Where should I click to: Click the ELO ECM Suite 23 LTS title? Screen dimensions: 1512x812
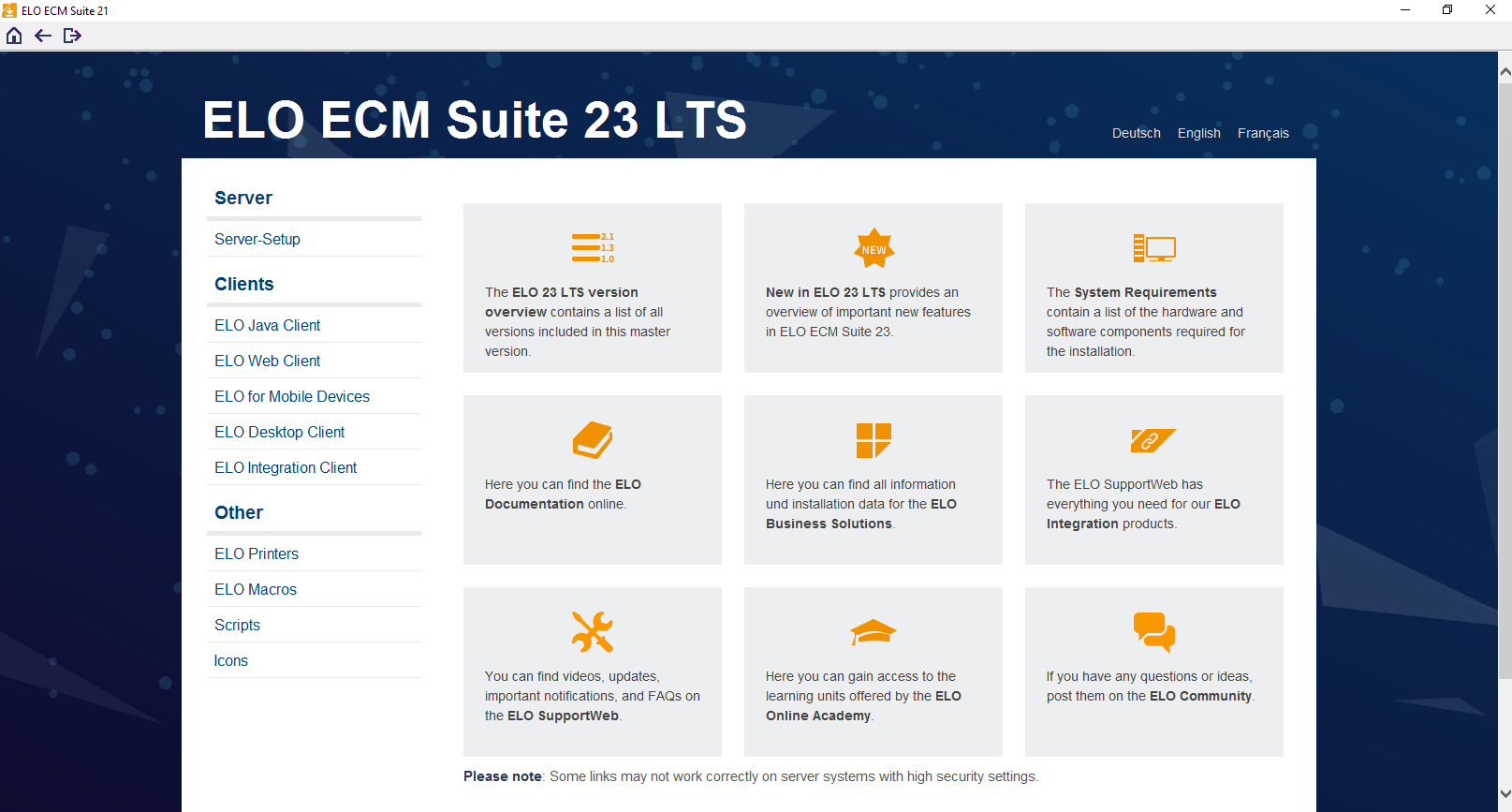[475, 120]
